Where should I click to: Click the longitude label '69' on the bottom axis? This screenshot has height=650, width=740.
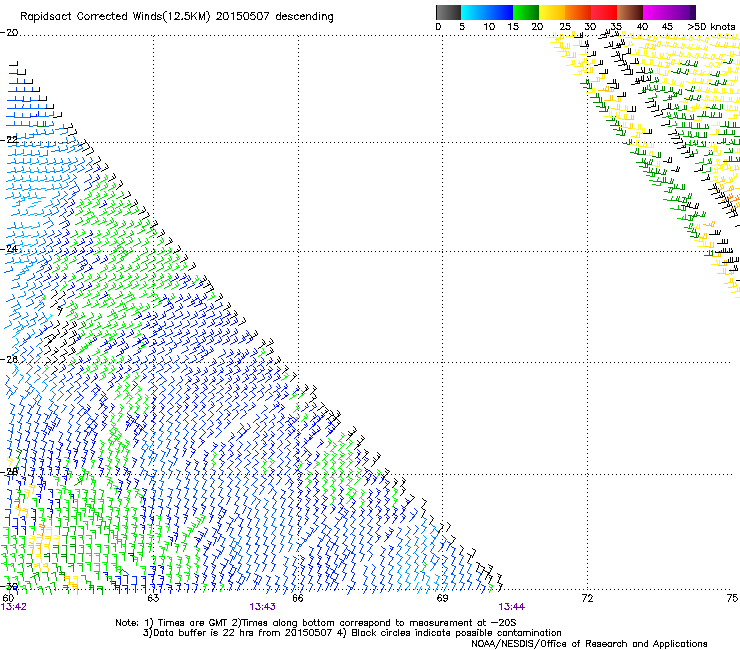click(x=442, y=598)
